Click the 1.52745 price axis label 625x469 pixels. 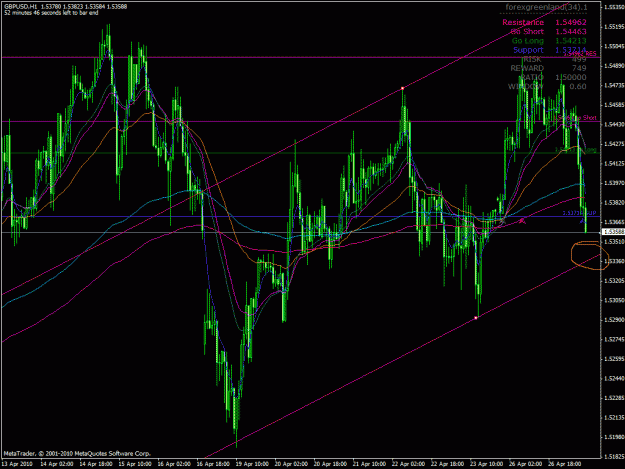[614, 339]
